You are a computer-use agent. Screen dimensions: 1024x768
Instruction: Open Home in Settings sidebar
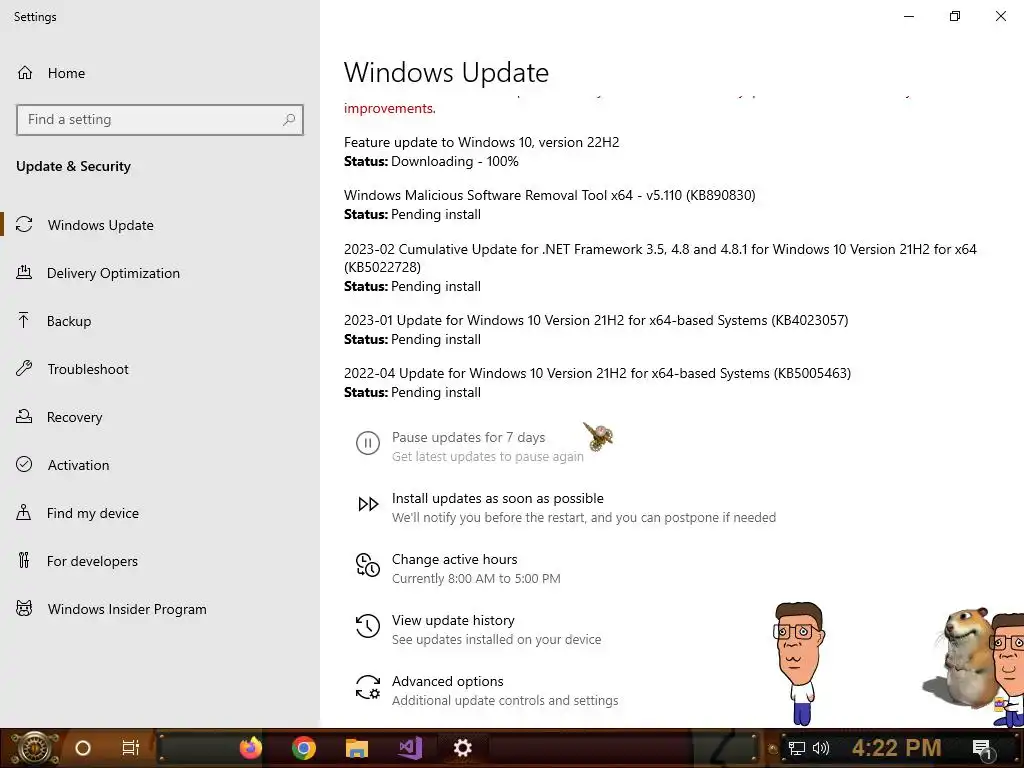(66, 73)
